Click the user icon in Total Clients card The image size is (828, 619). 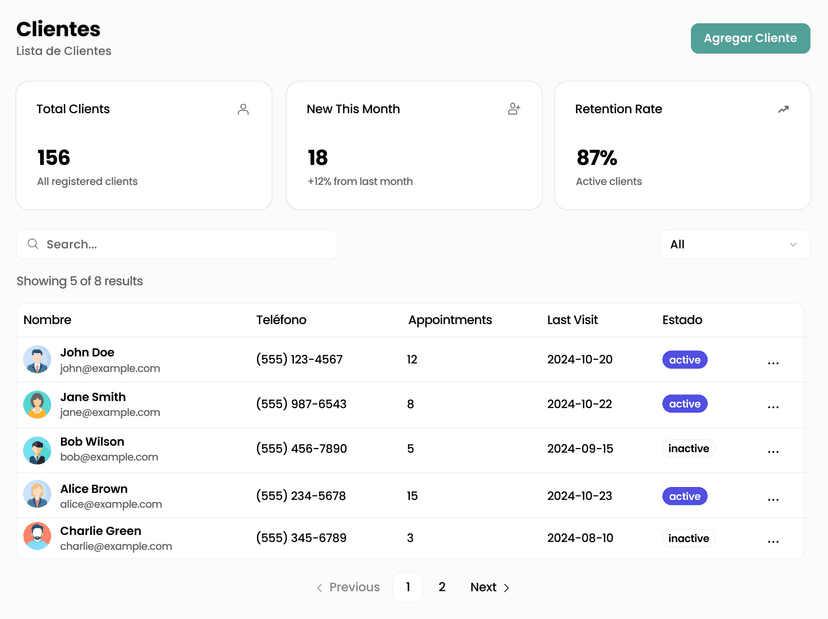tap(243, 109)
